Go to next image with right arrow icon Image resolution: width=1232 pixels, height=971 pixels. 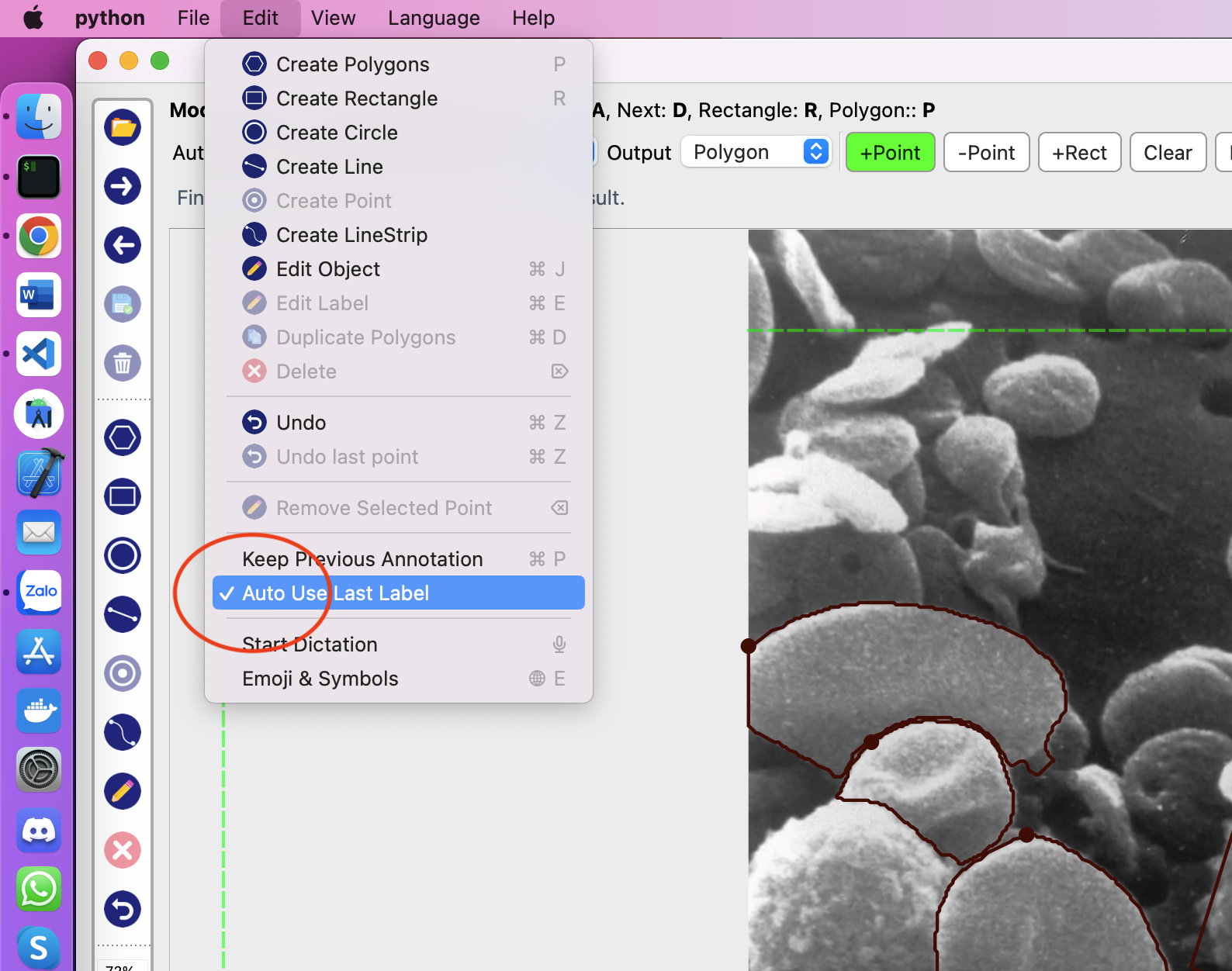point(123,186)
